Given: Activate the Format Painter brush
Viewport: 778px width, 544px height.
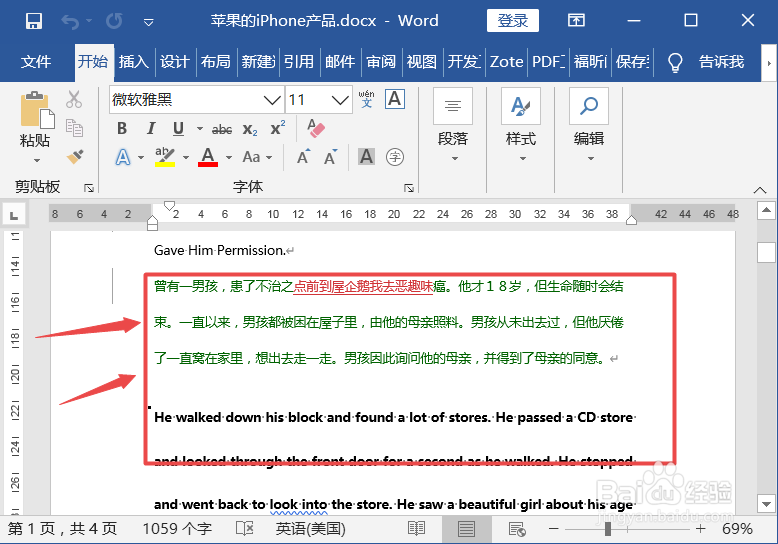Looking at the screenshot, I should coord(74,157).
